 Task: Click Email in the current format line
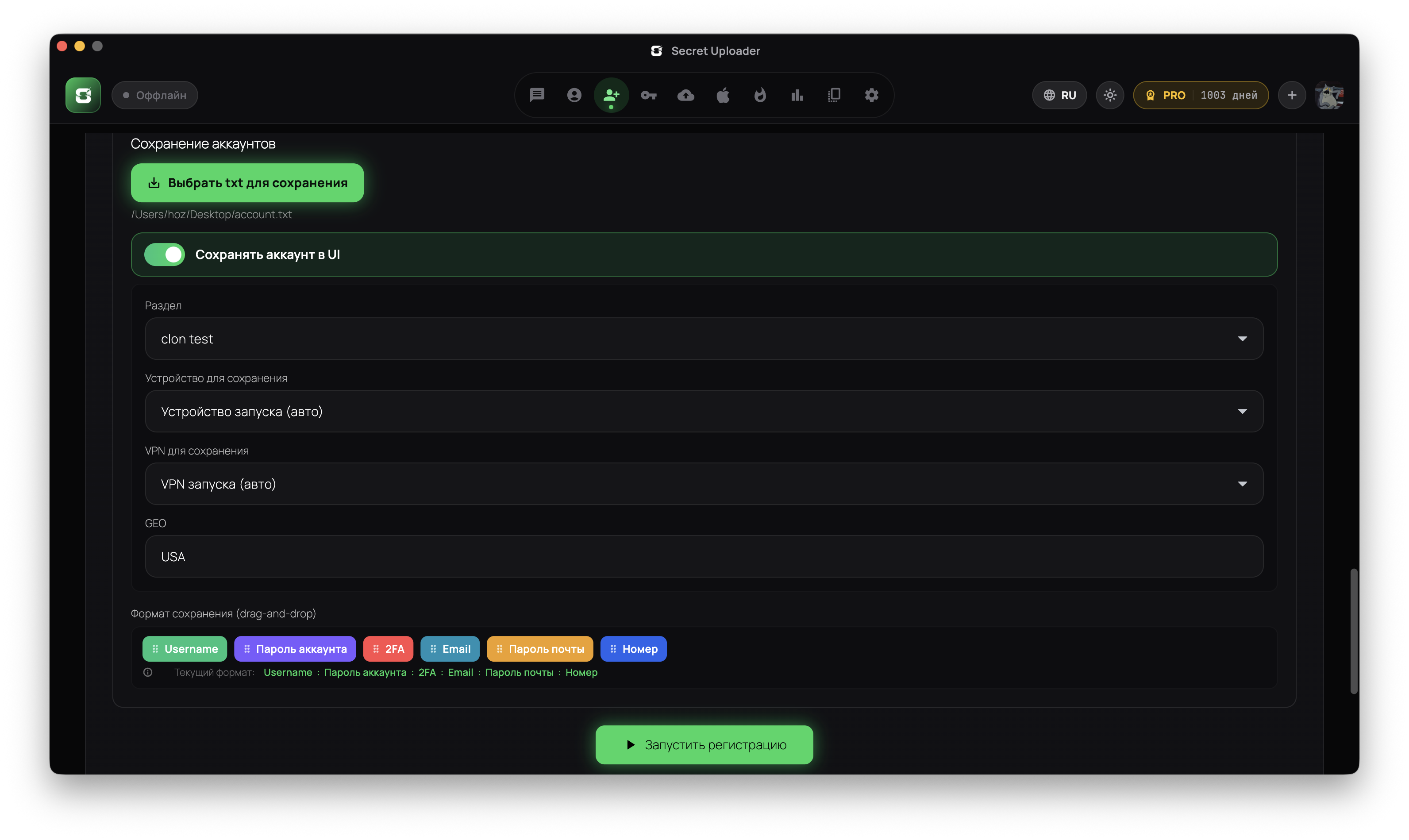460,672
